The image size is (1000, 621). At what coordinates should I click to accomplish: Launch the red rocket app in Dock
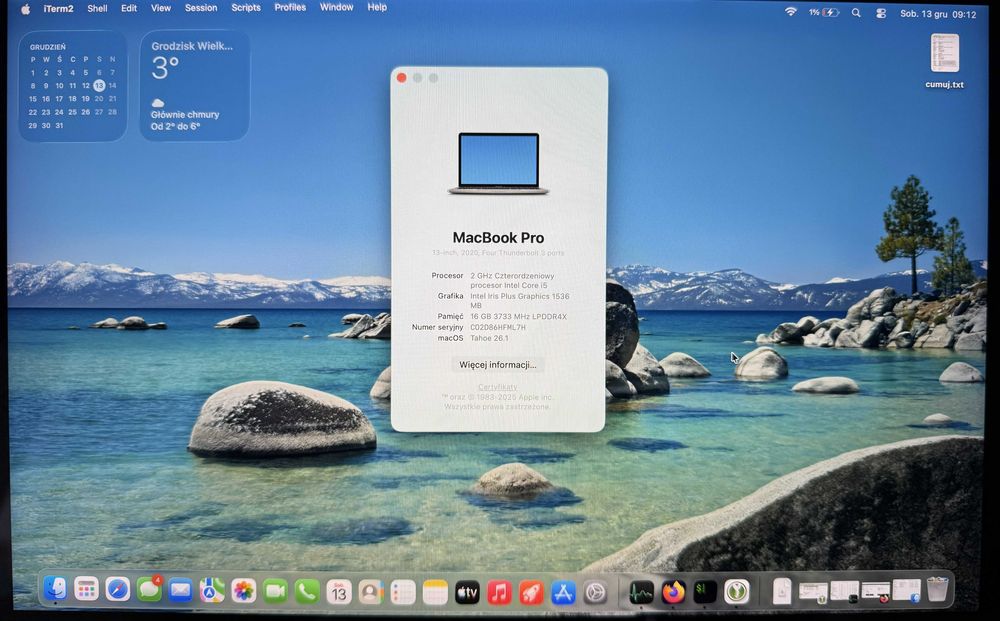531,593
